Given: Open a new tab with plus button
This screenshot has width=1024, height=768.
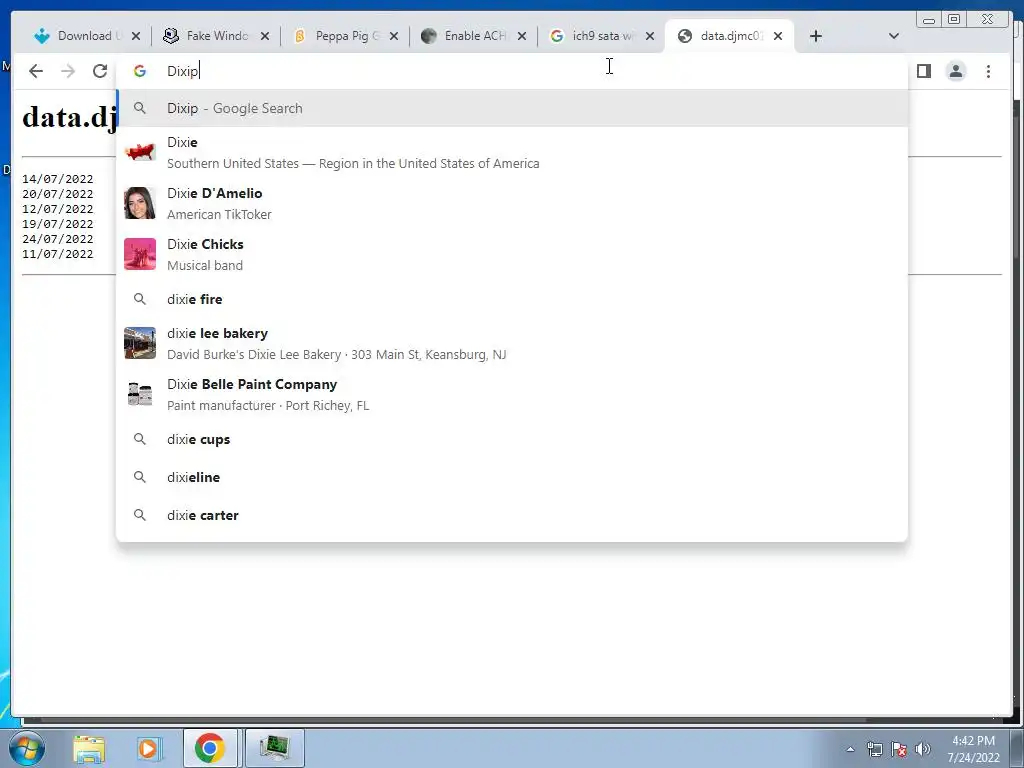Looking at the screenshot, I should coord(816,36).
